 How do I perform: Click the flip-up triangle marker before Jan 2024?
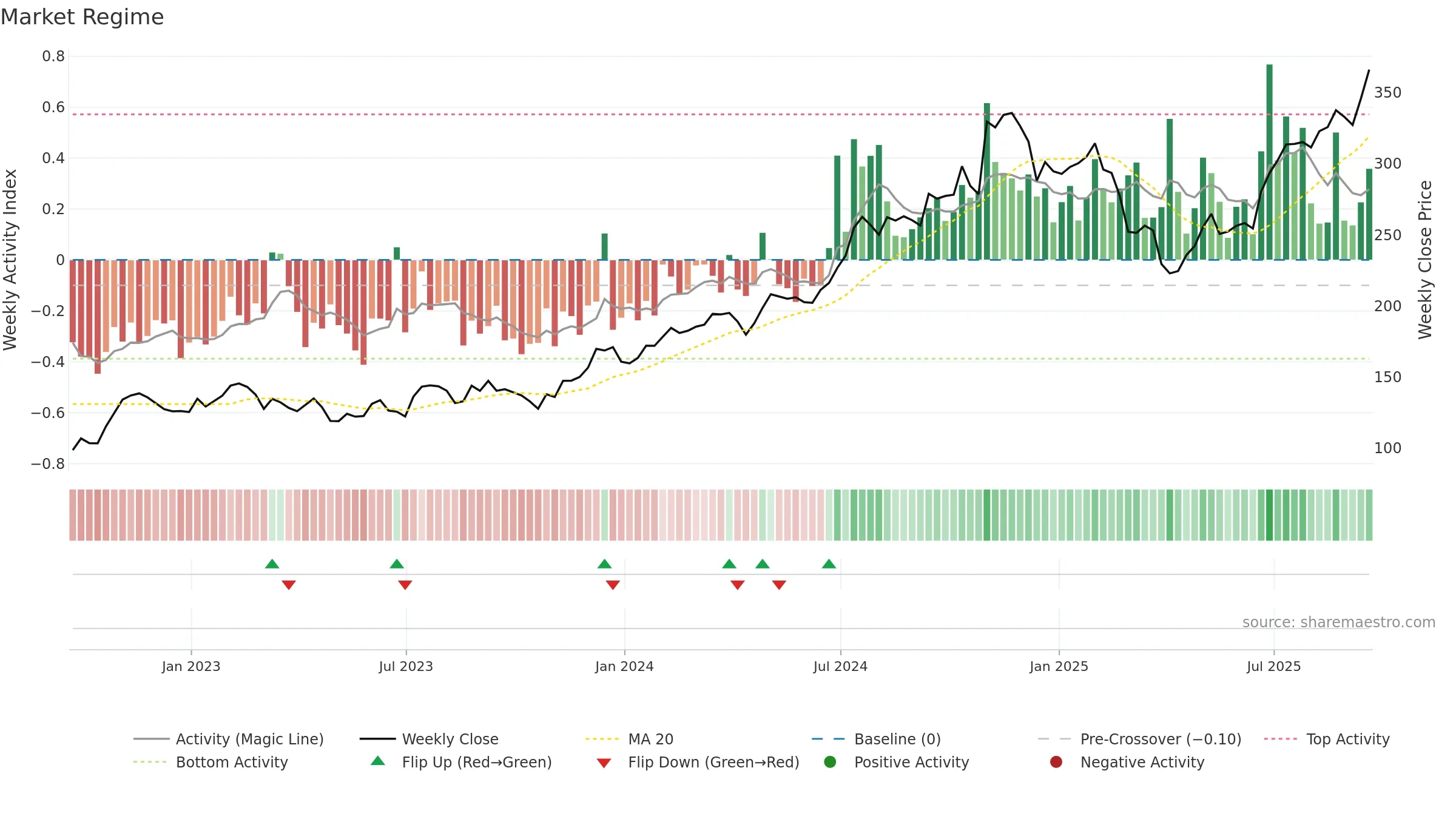coord(605,564)
